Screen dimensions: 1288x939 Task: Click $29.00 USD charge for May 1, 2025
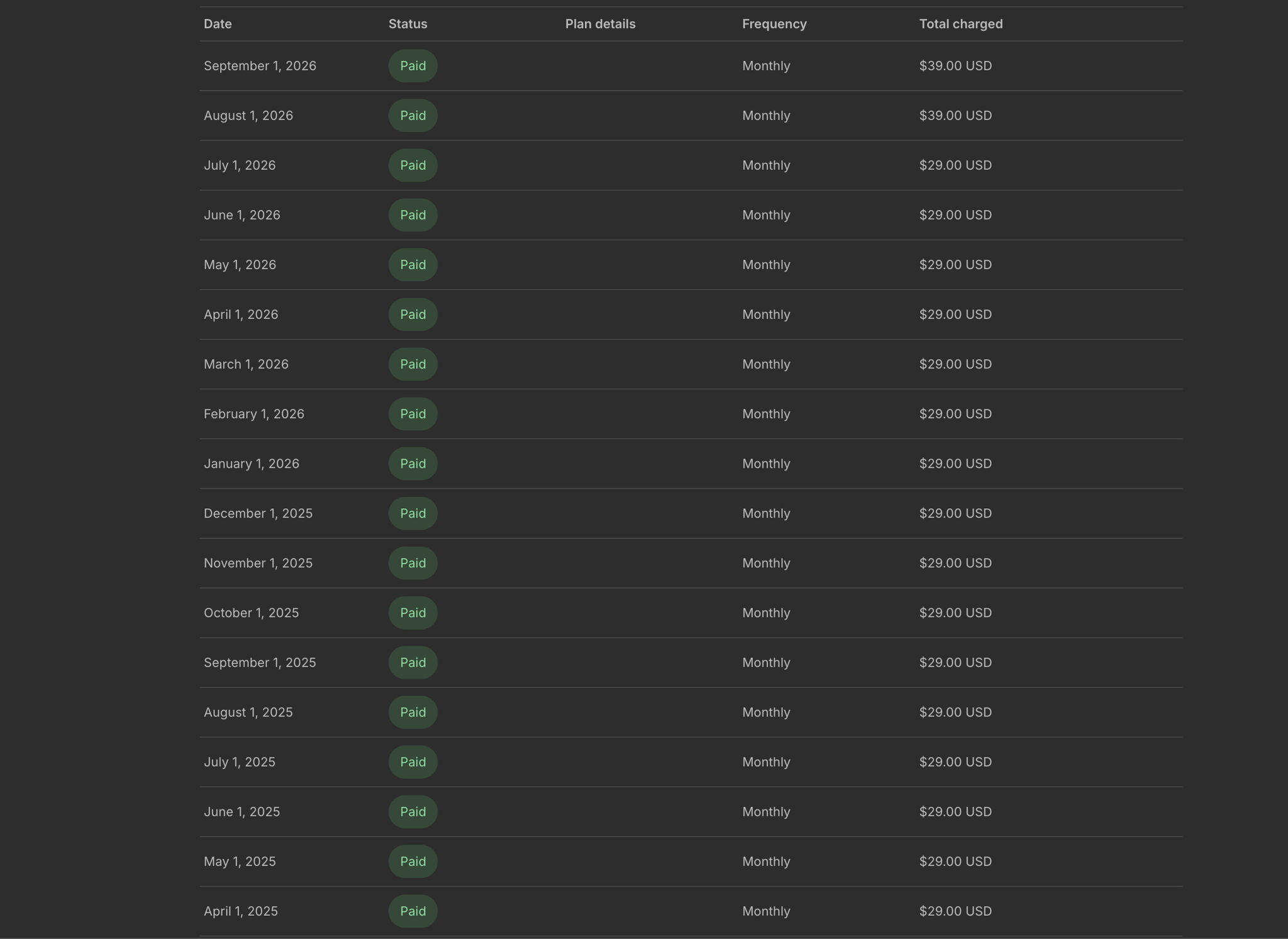[x=955, y=861]
